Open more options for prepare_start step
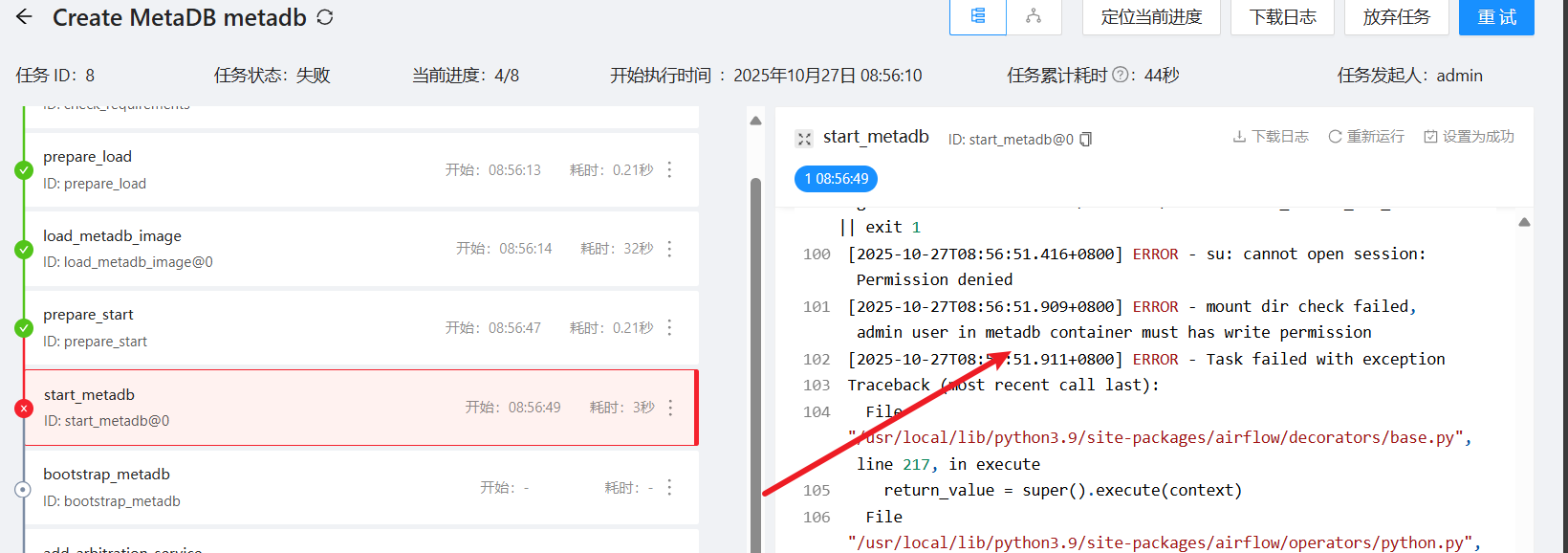 (669, 327)
